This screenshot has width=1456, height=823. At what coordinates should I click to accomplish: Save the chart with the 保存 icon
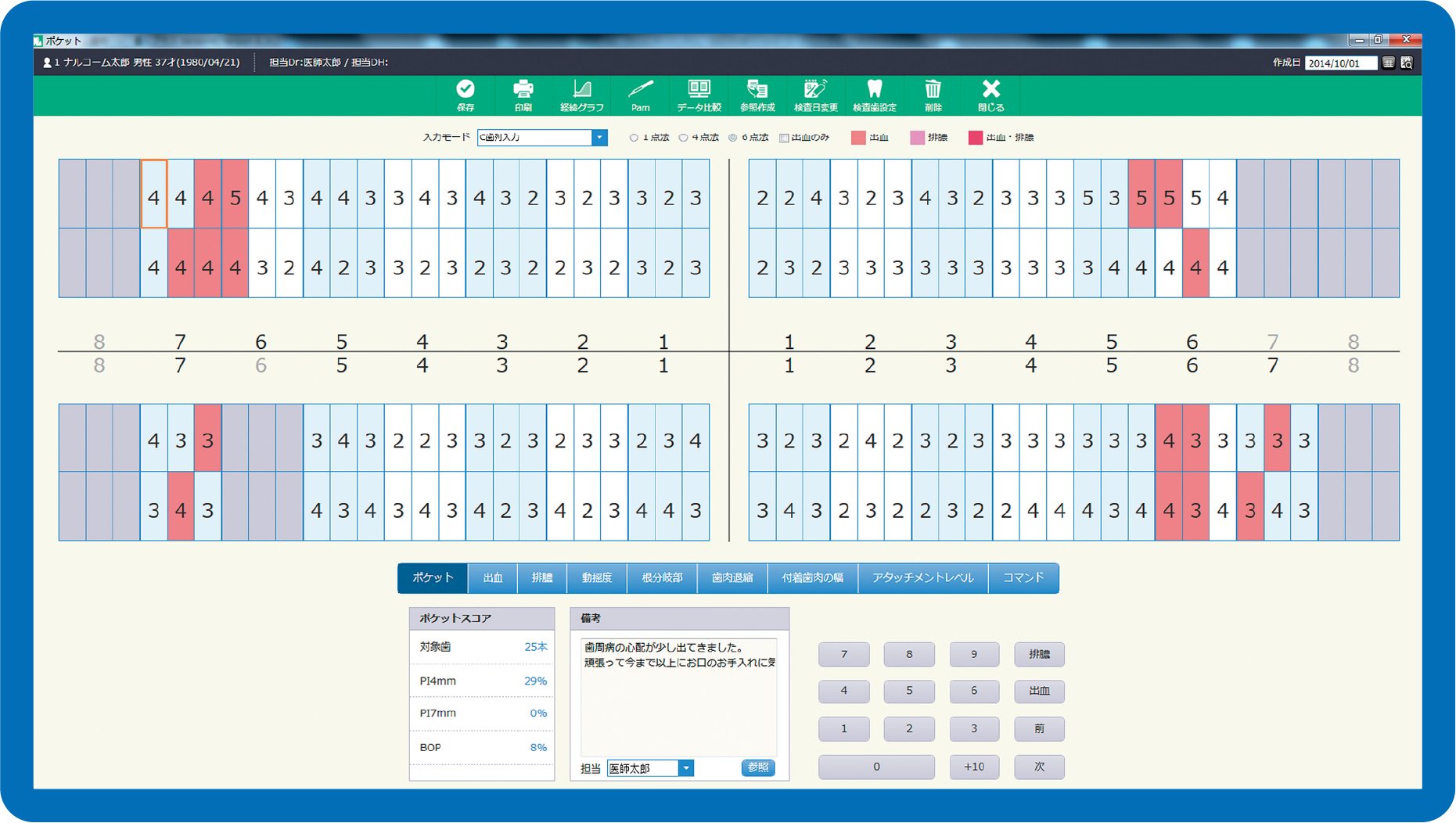coord(466,95)
